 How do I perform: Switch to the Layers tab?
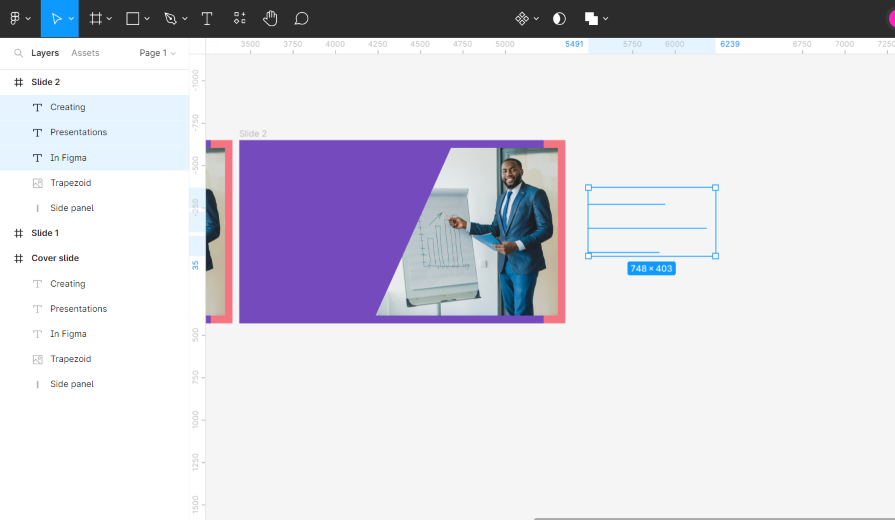[x=45, y=53]
